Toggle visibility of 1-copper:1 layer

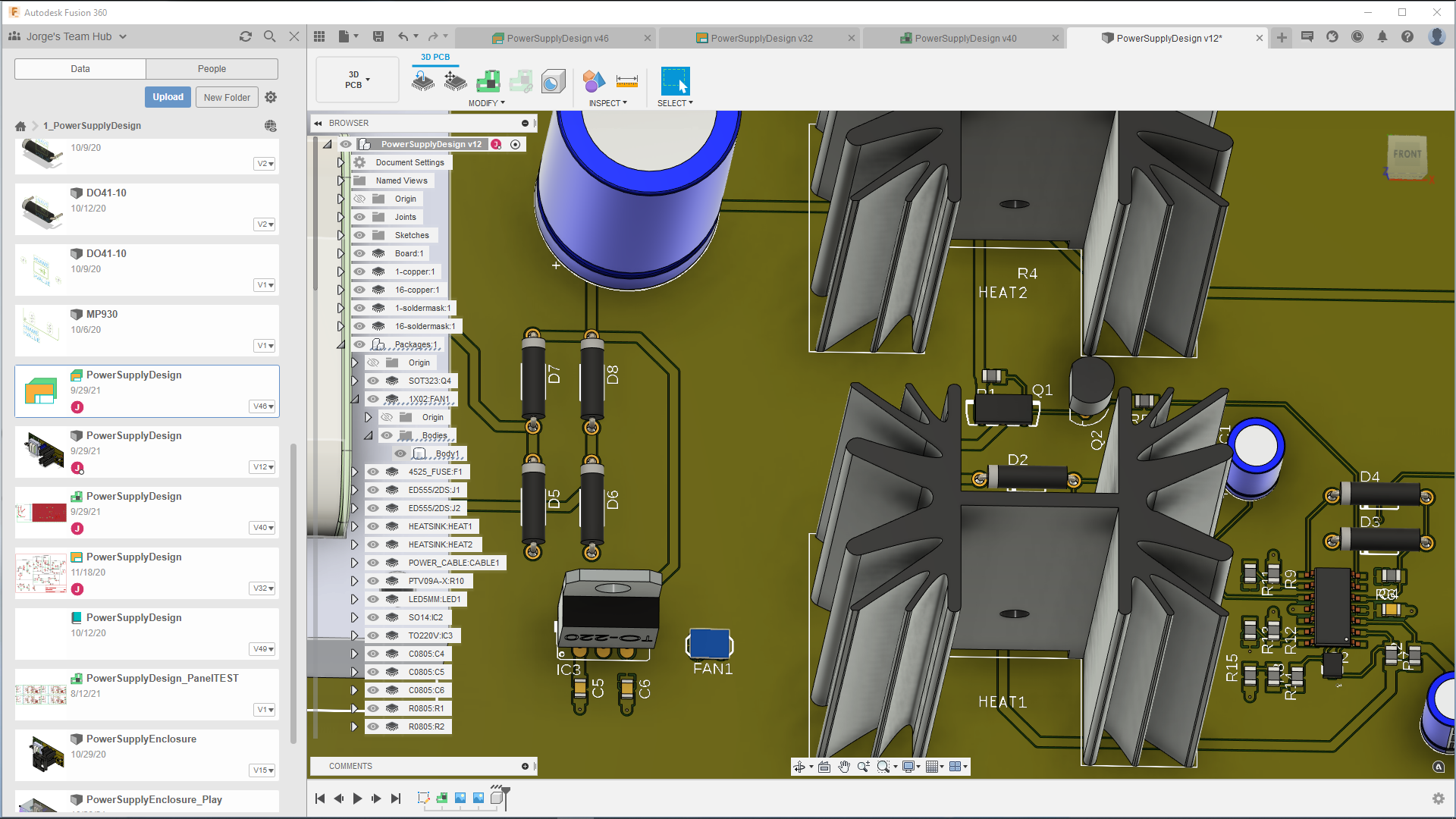click(359, 271)
